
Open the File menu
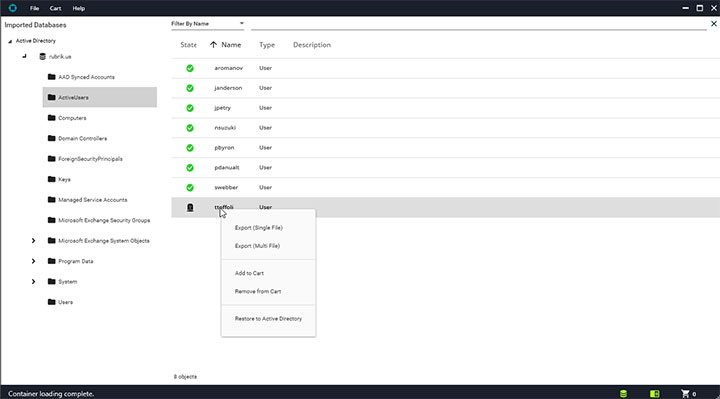click(34, 8)
